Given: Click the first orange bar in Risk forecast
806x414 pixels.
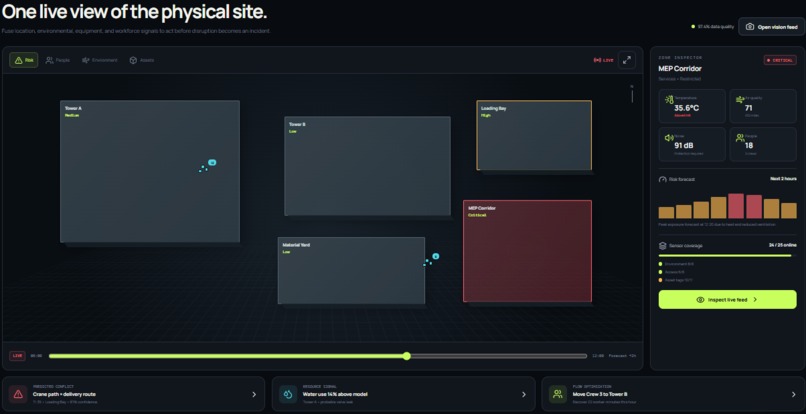Looking at the screenshot, I should pos(666,213).
